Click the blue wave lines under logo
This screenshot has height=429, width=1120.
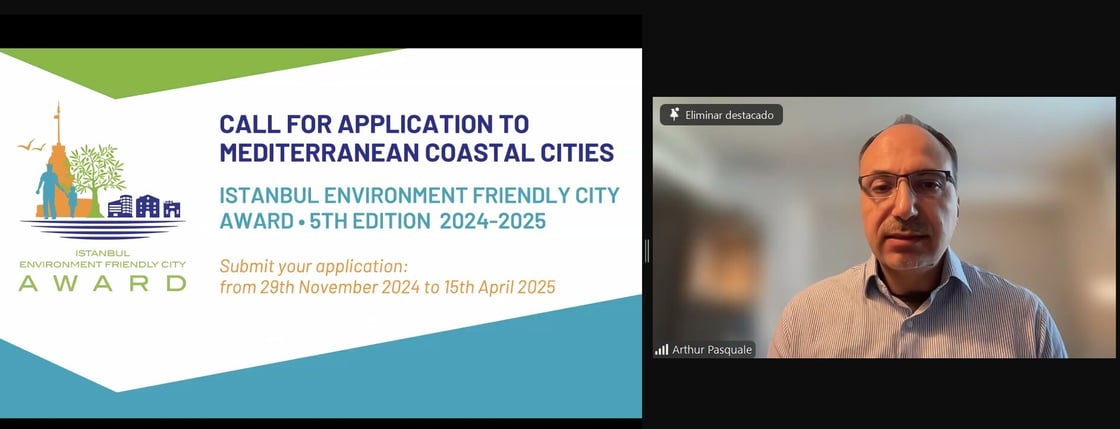click(x=102, y=227)
